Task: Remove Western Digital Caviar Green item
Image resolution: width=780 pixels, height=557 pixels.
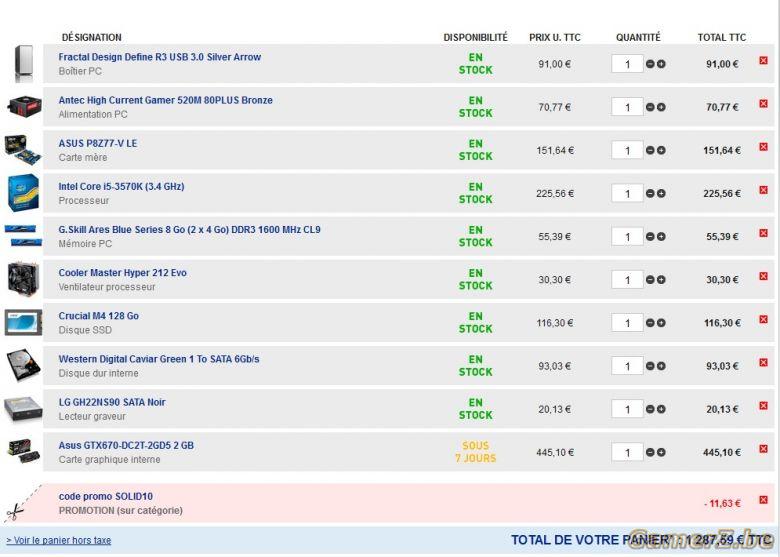Action: coord(763,363)
